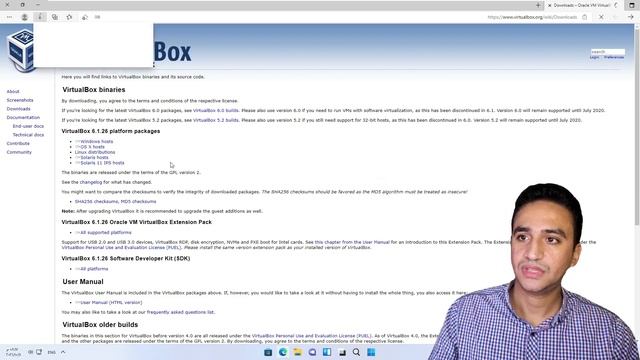This screenshot has height=360, width=640.
Task: Open the changelog link
Action: coord(91,182)
